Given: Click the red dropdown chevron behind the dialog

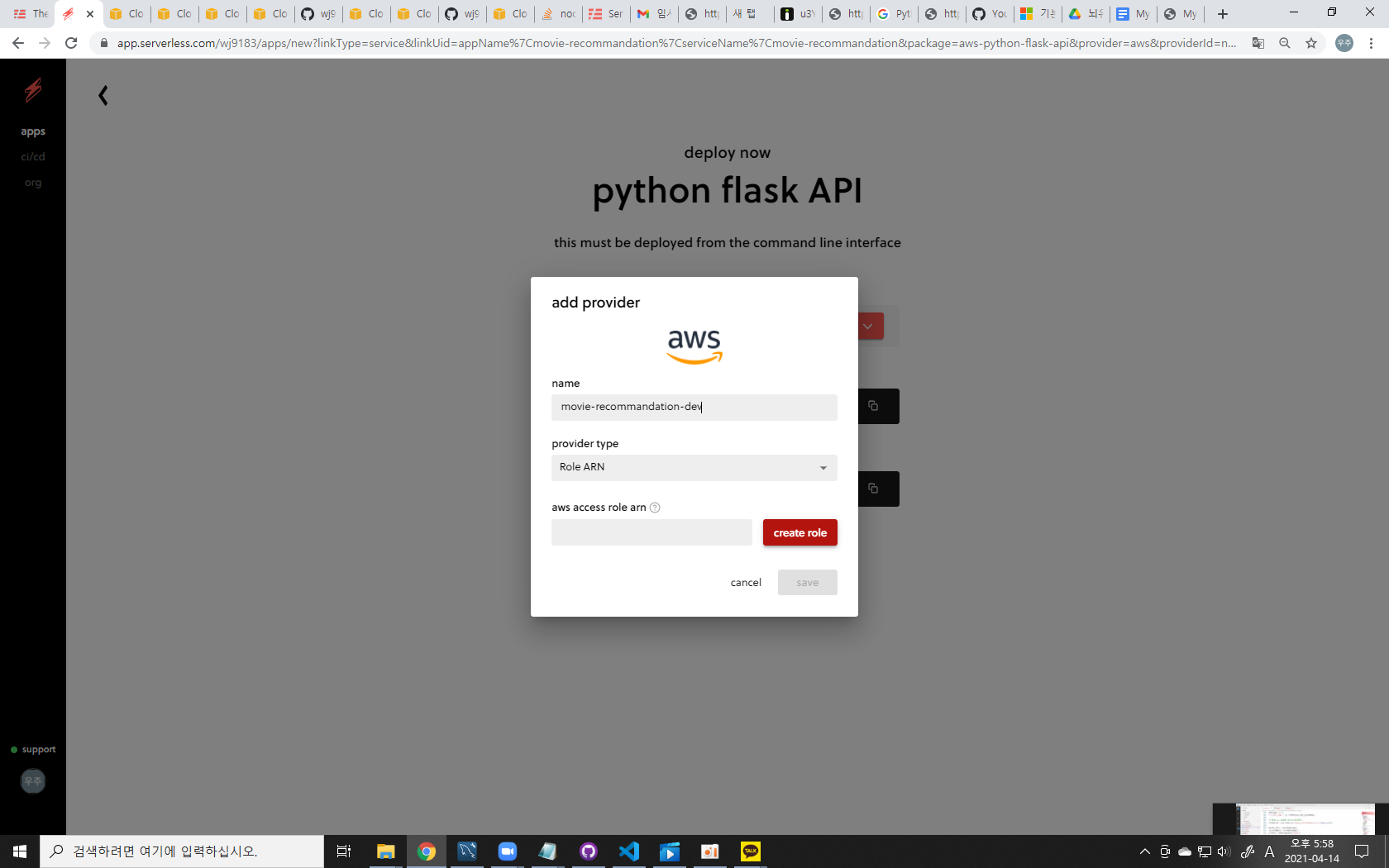Looking at the screenshot, I should point(869,326).
